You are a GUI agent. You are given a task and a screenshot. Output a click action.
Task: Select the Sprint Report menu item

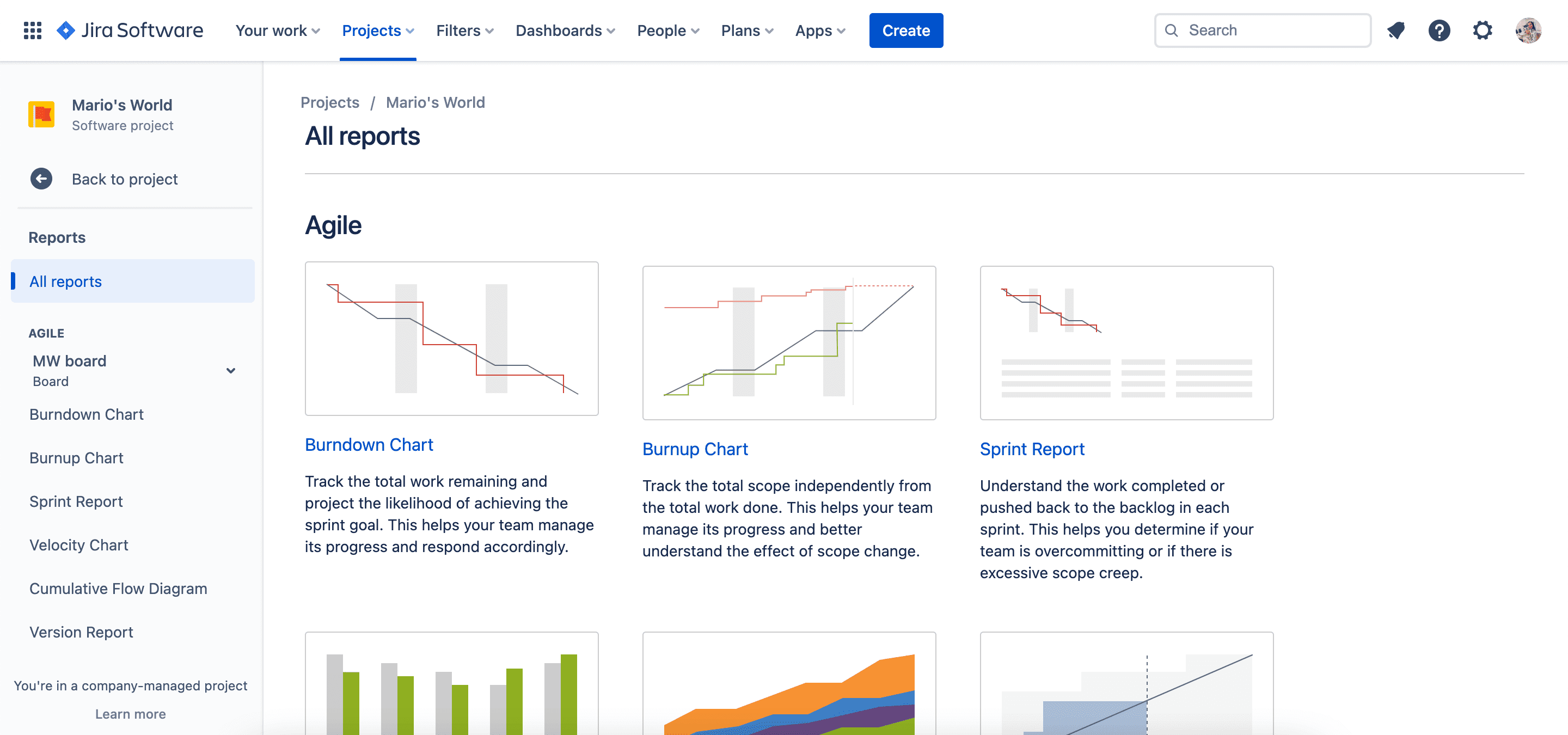[76, 501]
